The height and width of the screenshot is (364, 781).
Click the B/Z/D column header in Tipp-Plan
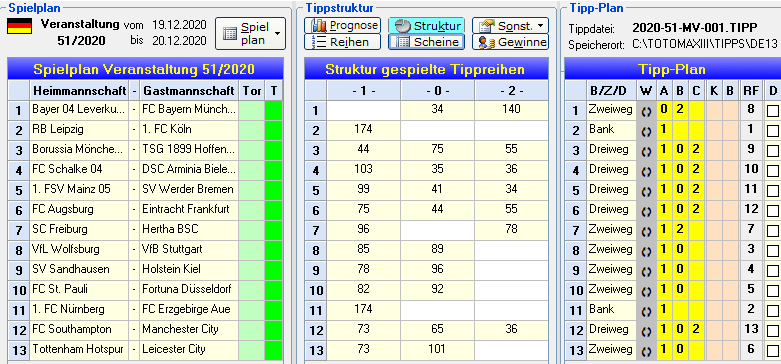pos(612,91)
